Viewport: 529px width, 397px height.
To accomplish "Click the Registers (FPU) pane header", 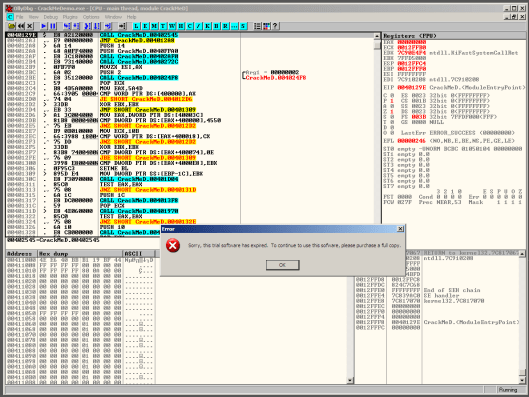I will tap(454, 35).
